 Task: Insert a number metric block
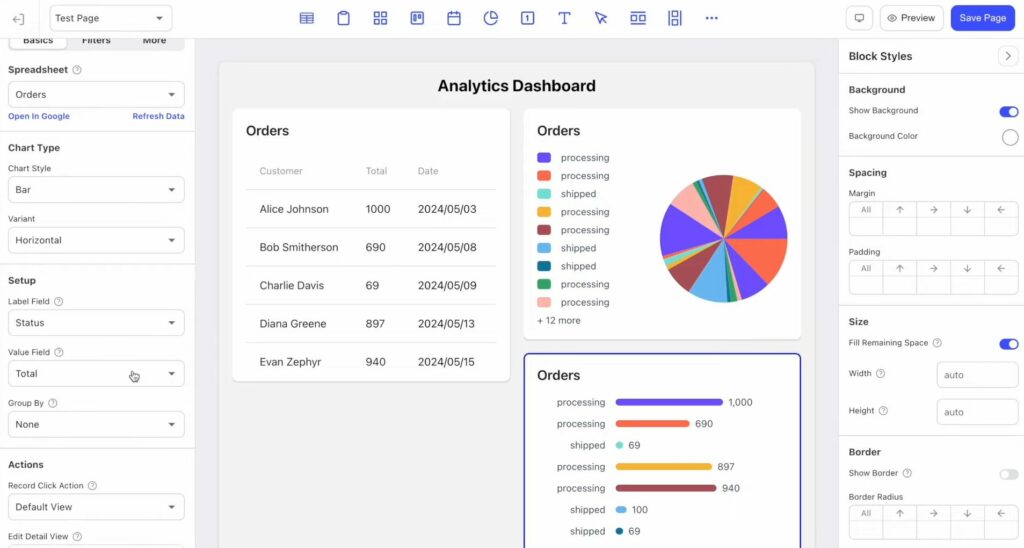point(528,18)
